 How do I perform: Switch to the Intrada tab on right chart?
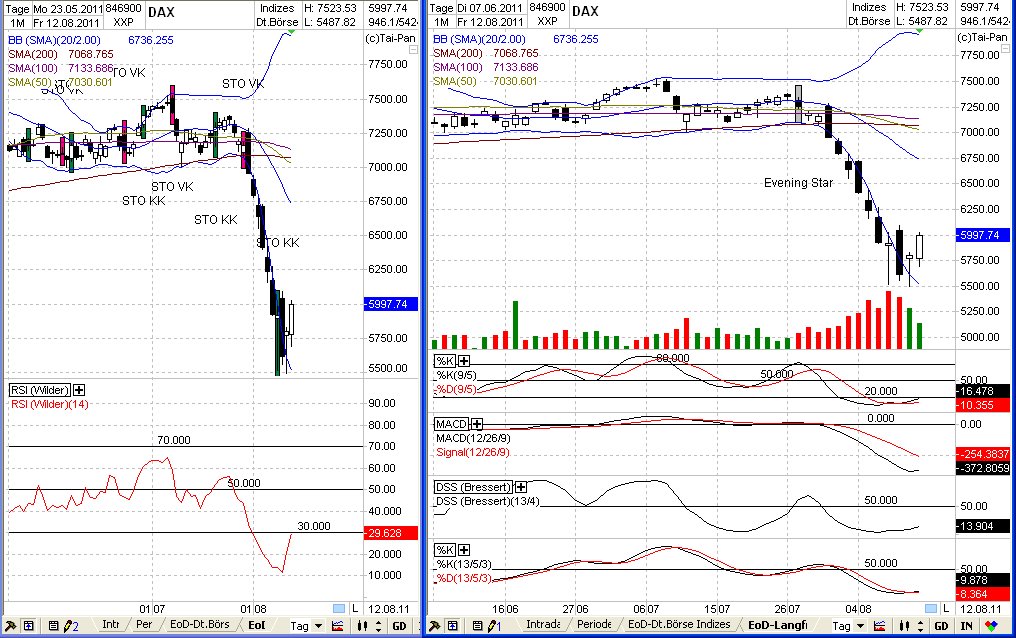tap(541, 624)
